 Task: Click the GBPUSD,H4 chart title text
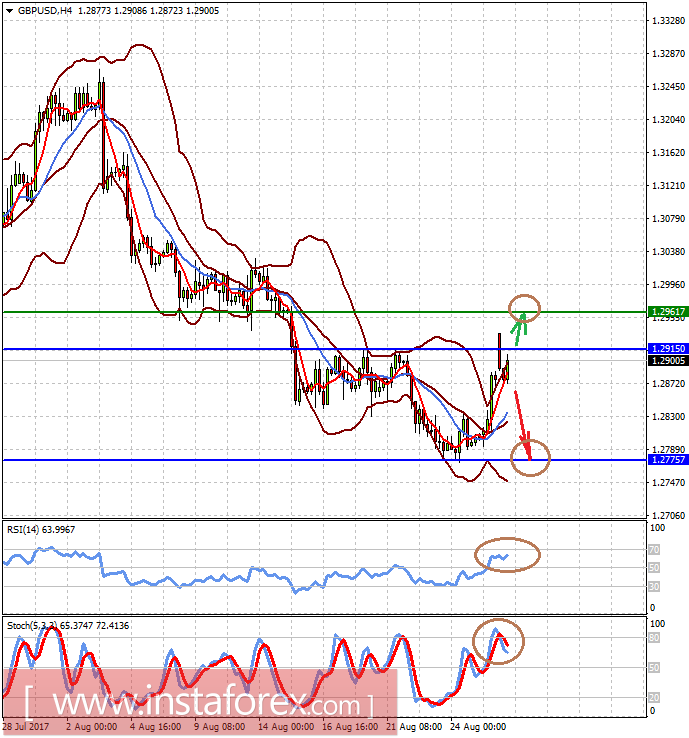pyautogui.click(x=44, y=10)
